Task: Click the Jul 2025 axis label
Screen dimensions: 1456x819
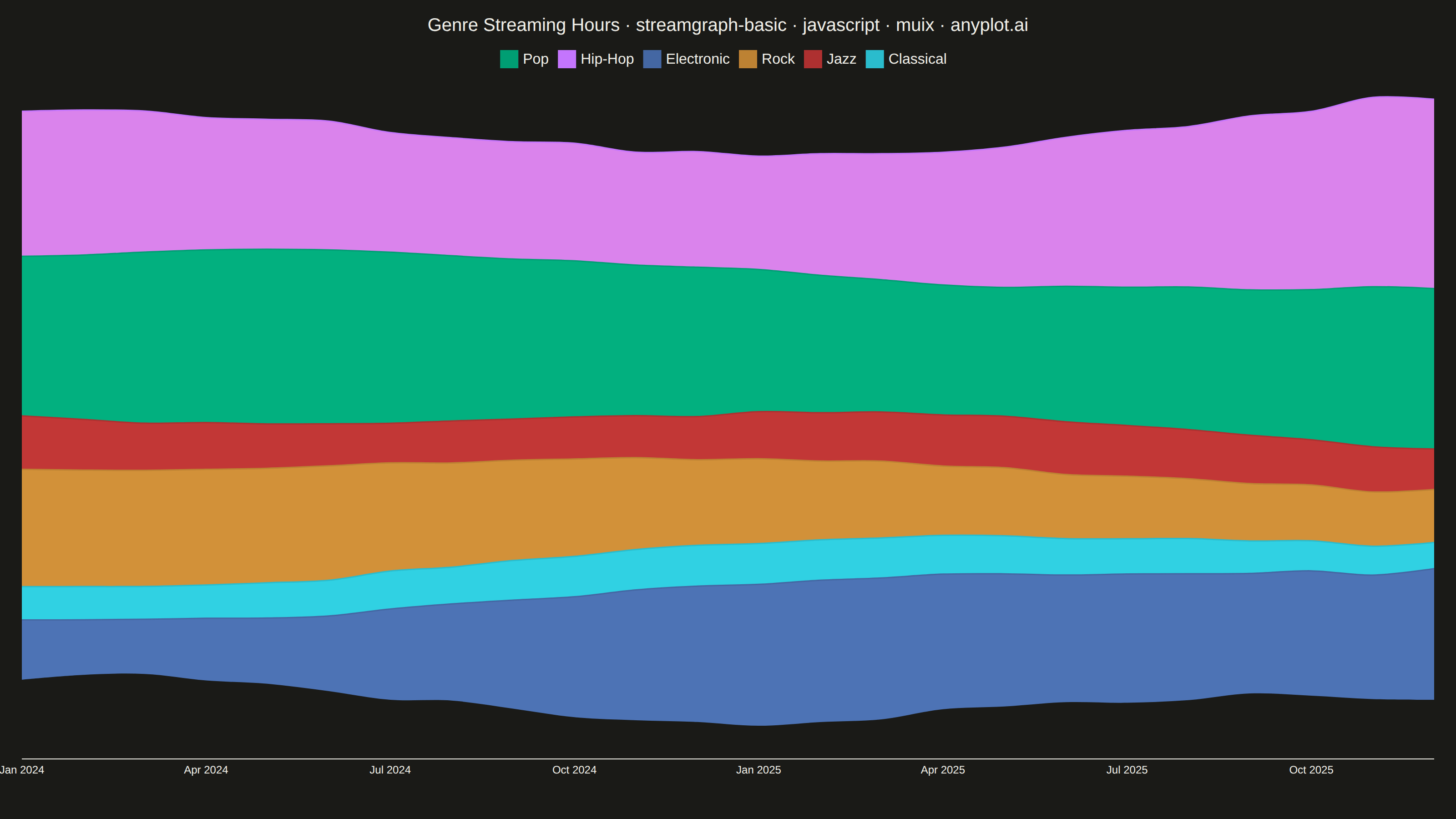Action: [1127, 770]
